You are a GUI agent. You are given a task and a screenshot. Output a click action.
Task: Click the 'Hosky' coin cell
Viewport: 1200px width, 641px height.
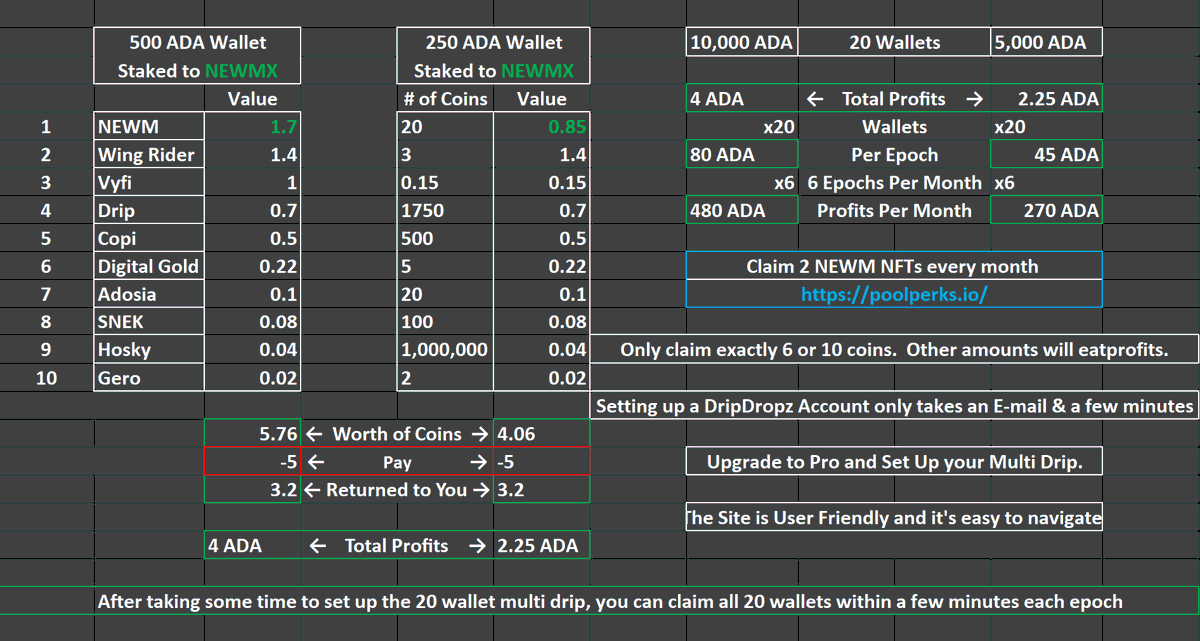[149, 351]
